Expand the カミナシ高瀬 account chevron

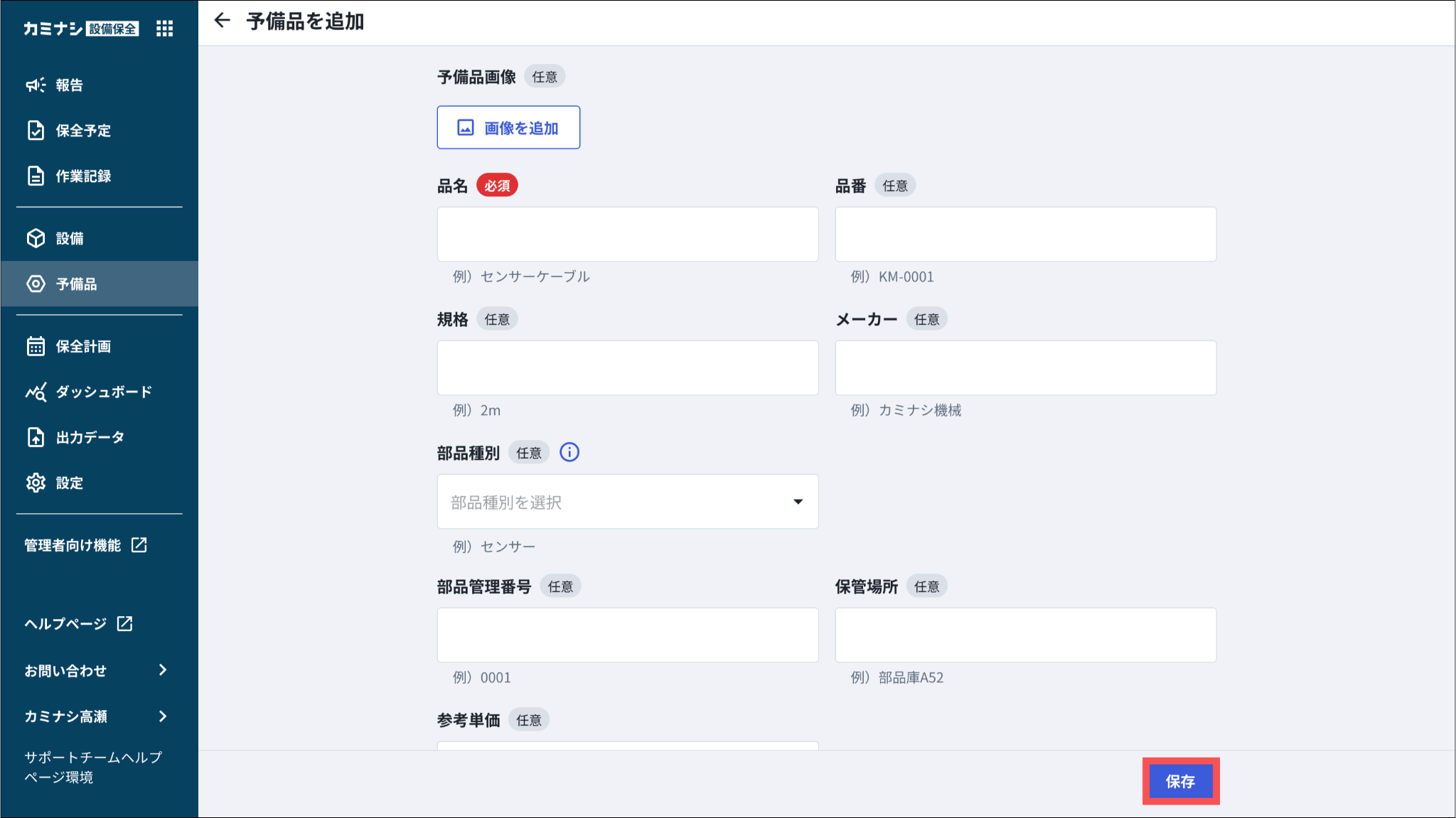pyautogui.click(x=163, y=716)
